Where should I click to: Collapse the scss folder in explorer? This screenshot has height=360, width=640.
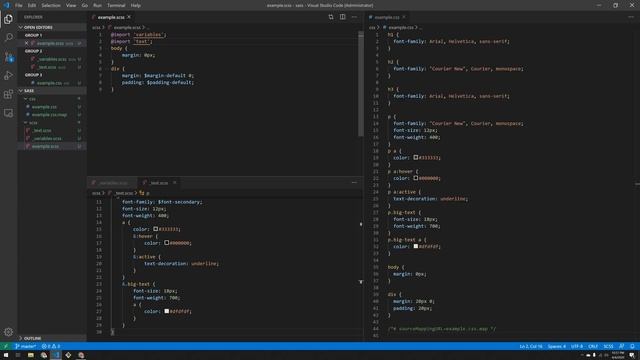(x=51, y=122)
